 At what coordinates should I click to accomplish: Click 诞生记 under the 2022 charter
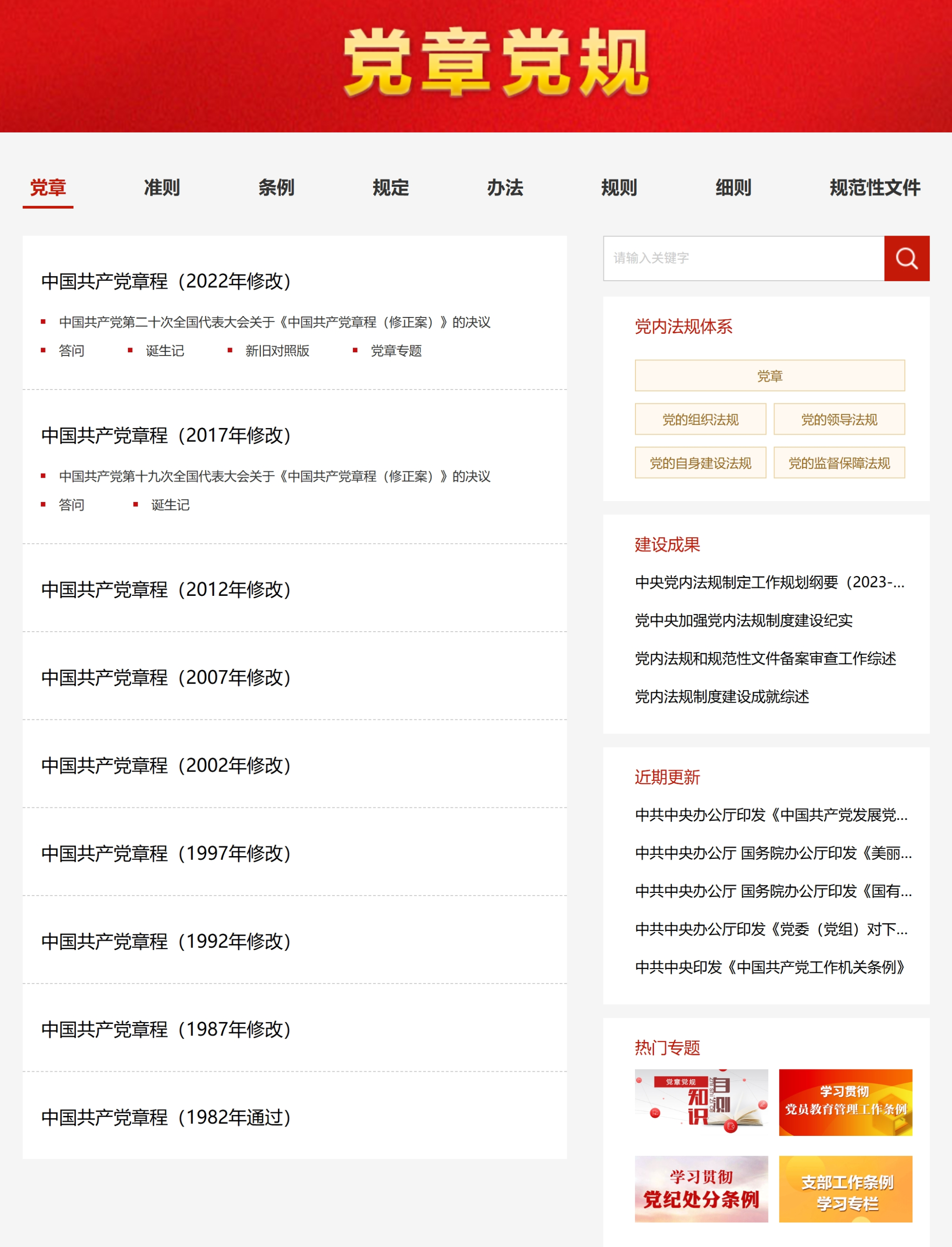coord(165,351)
